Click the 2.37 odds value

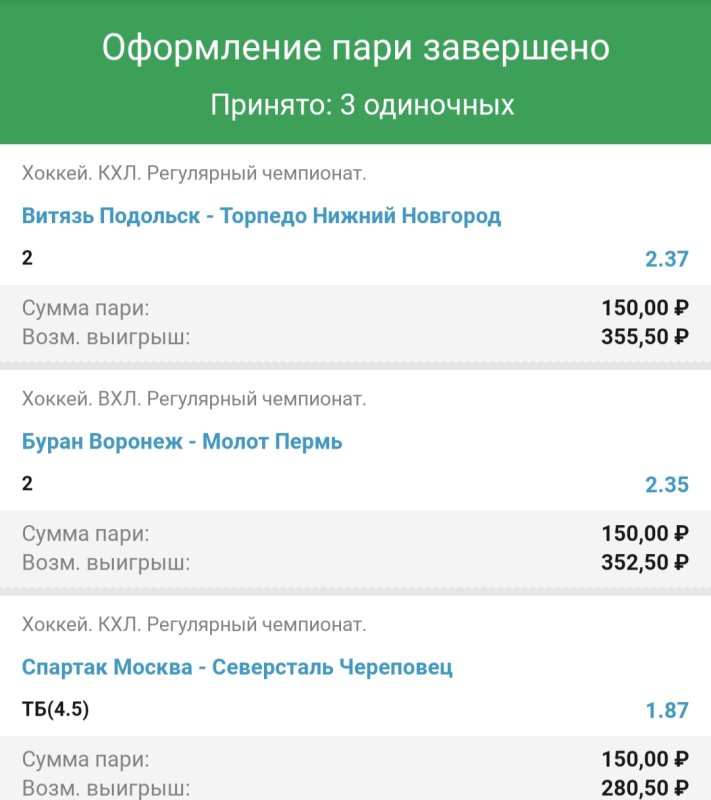point(666,259)
